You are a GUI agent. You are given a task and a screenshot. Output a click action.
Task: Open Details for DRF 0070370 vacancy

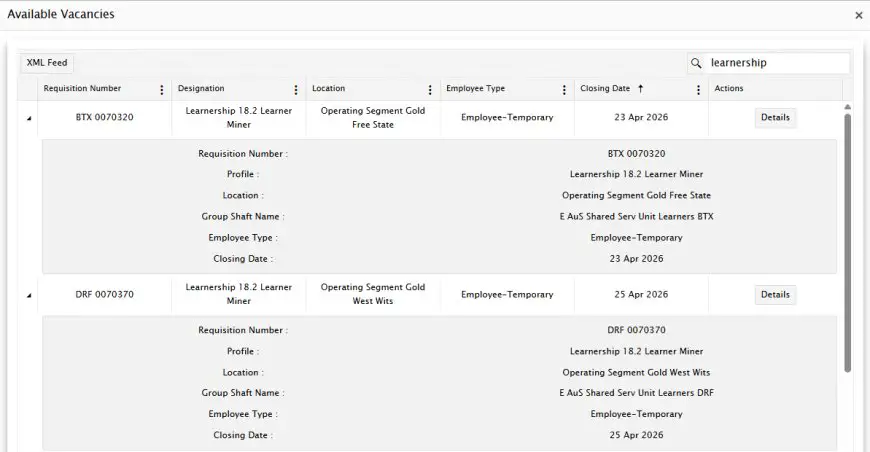(x=775, y=295)
